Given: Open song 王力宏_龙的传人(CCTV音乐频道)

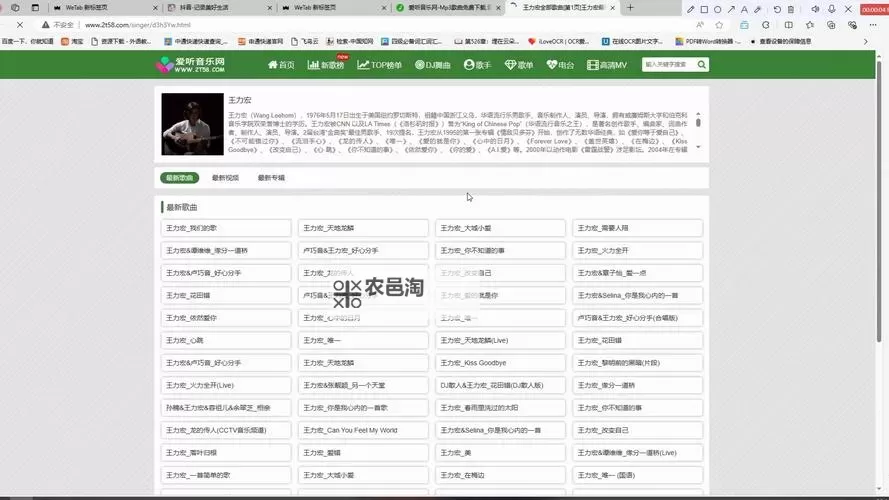Looking at the screenshot, I should (x=226, y=430).
